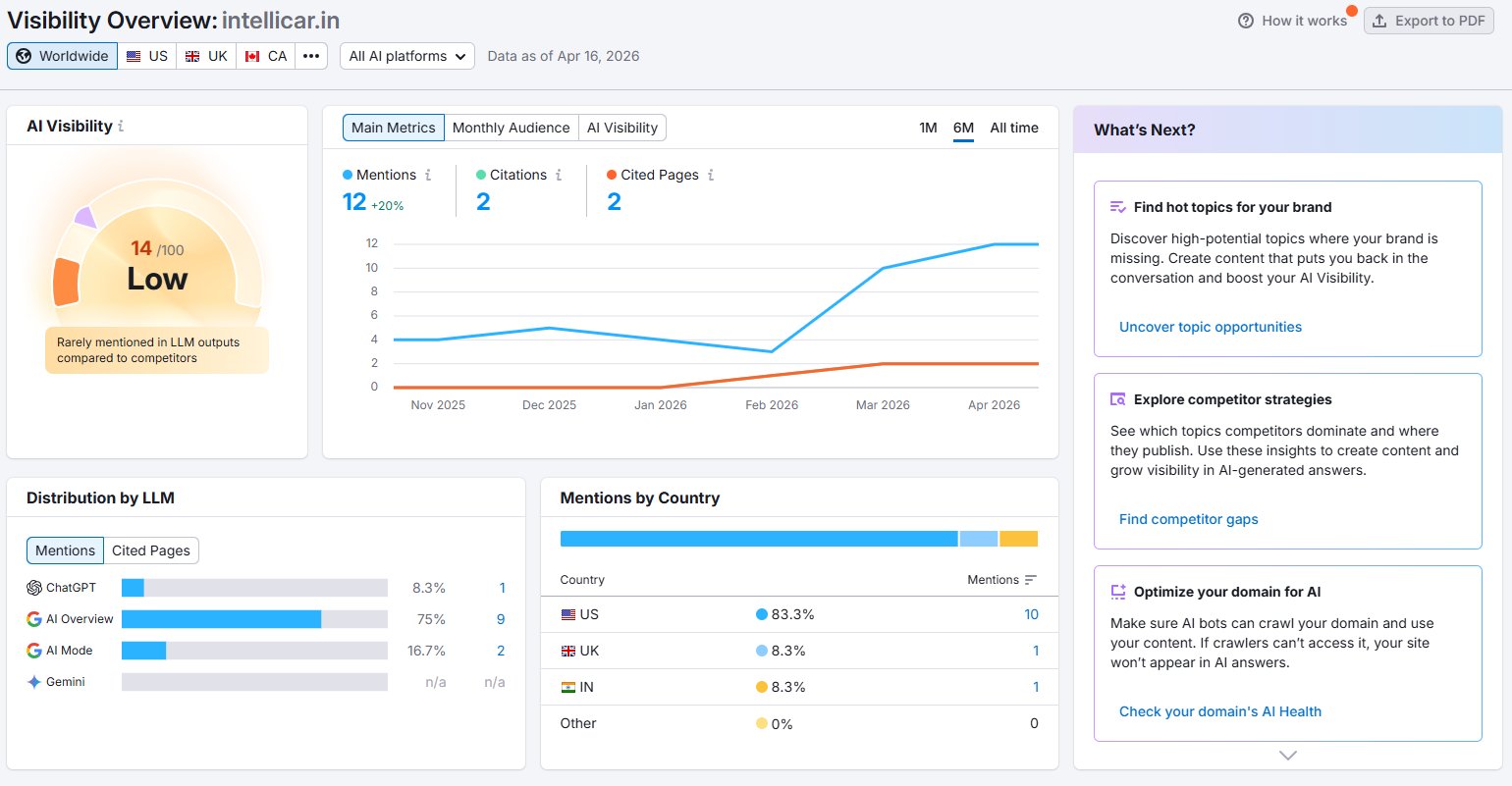Click US mentions count 10
This screenshot has width=1512, height=786.
click(x=1031, y=614)
